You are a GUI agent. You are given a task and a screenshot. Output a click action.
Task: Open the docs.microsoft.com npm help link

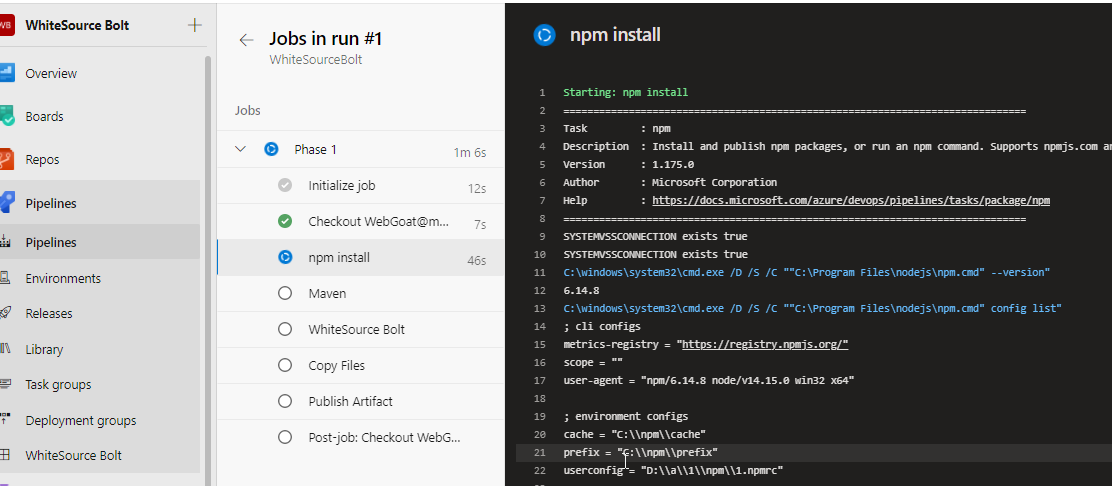click(851, 200)
